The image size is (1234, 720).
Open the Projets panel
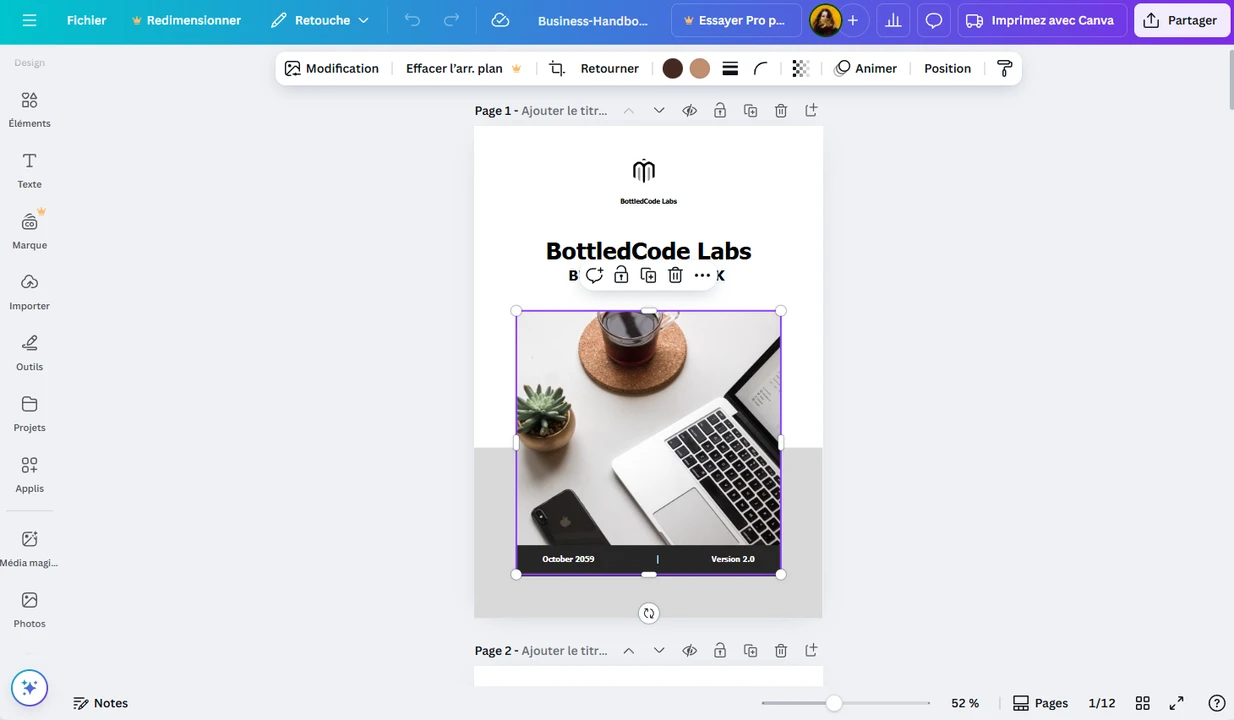29,414
